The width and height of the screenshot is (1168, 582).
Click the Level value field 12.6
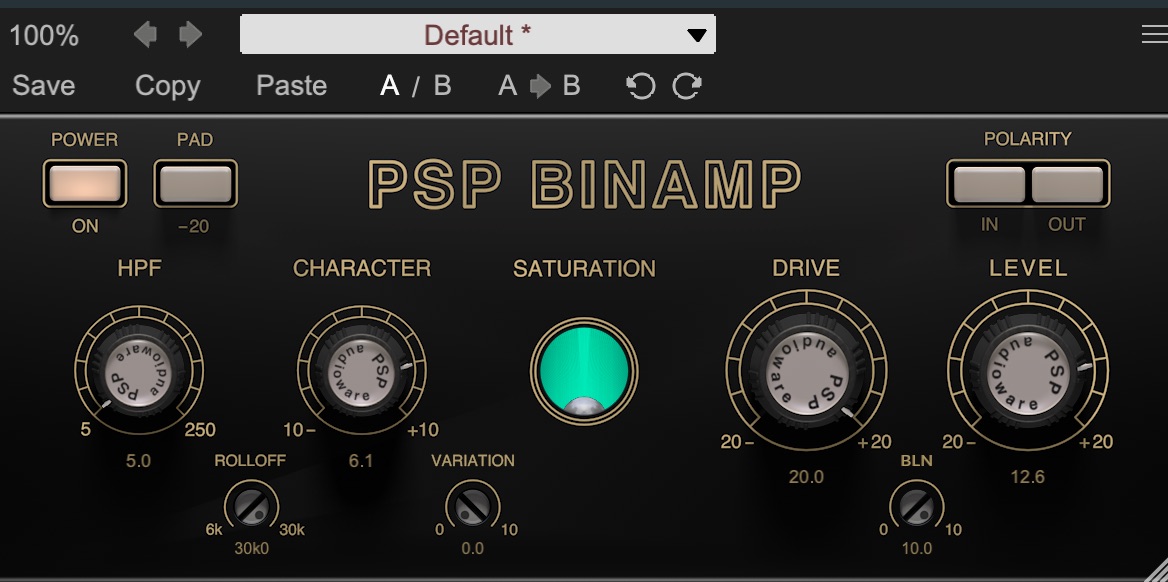[1027, 477]
